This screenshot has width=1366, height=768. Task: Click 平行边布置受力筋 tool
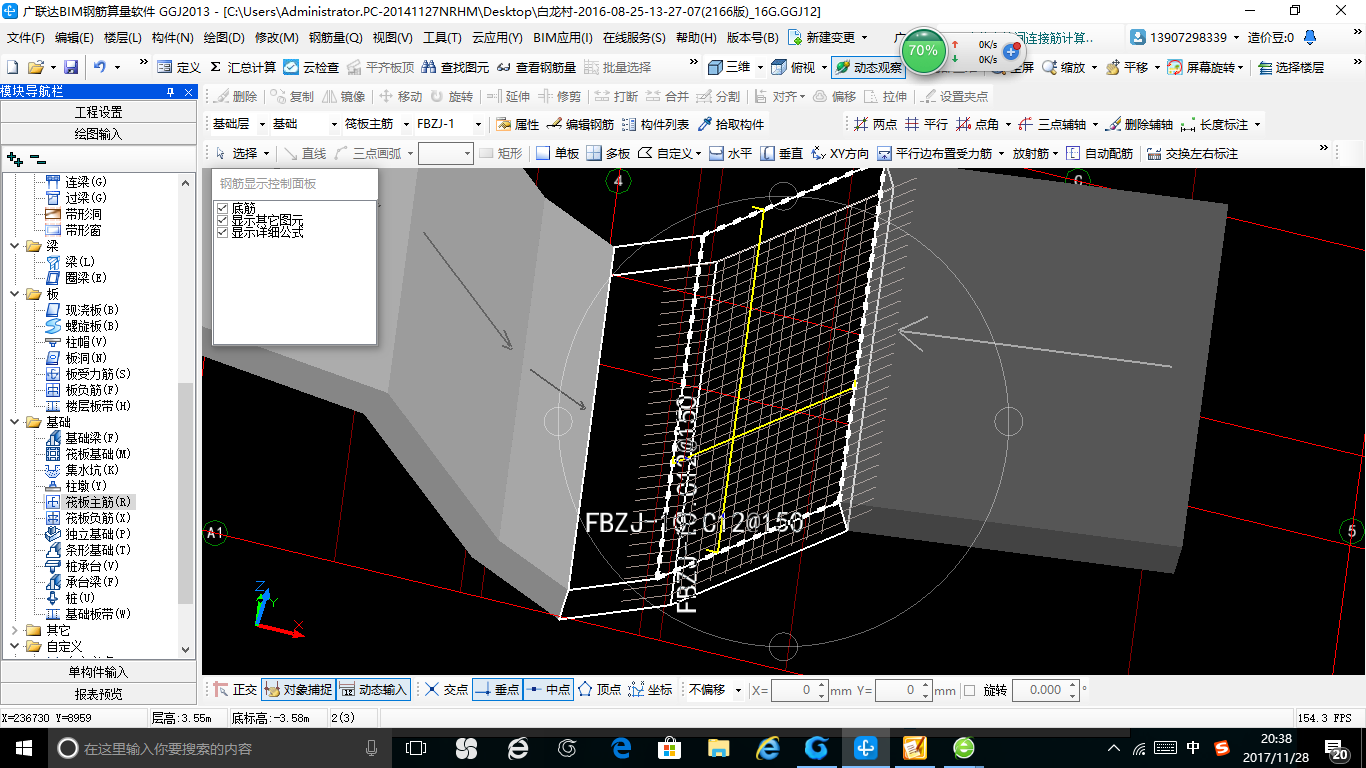pyautogui.click(x=934, y=153)
